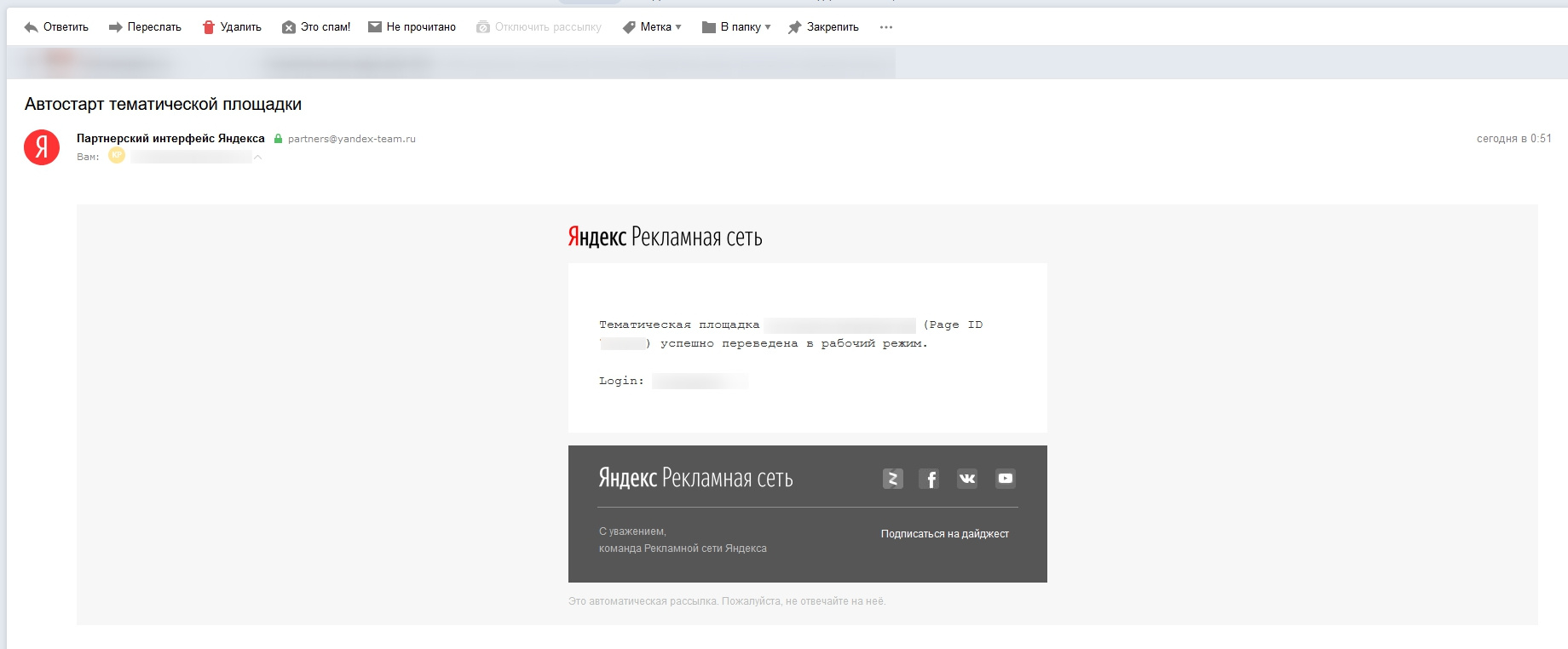Click the yellow recipient avatar
Viewport: 1568px width, 649px height.
point(117,156)
